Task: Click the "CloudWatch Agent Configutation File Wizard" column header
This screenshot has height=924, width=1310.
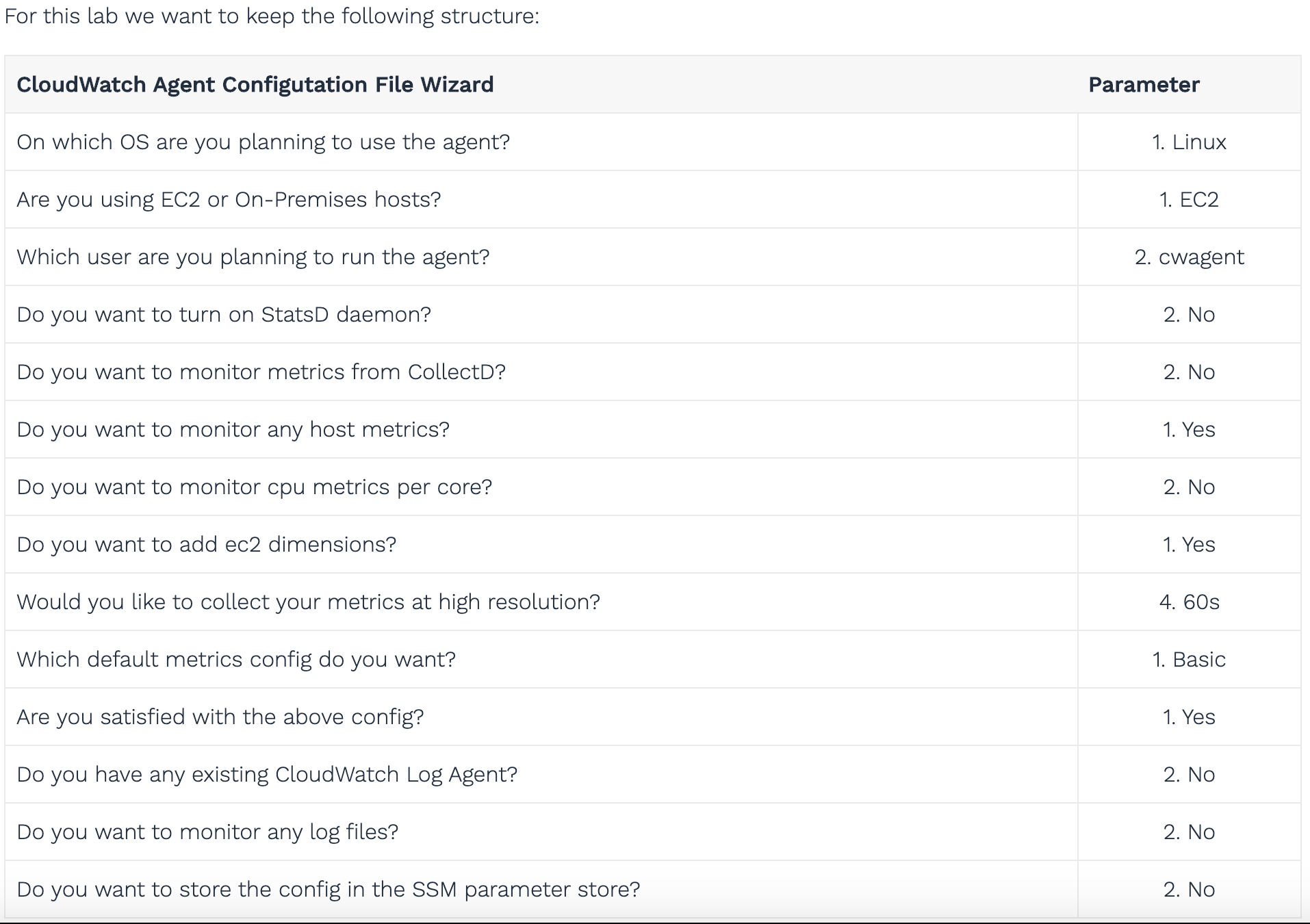Action: (x=255, y=85)
